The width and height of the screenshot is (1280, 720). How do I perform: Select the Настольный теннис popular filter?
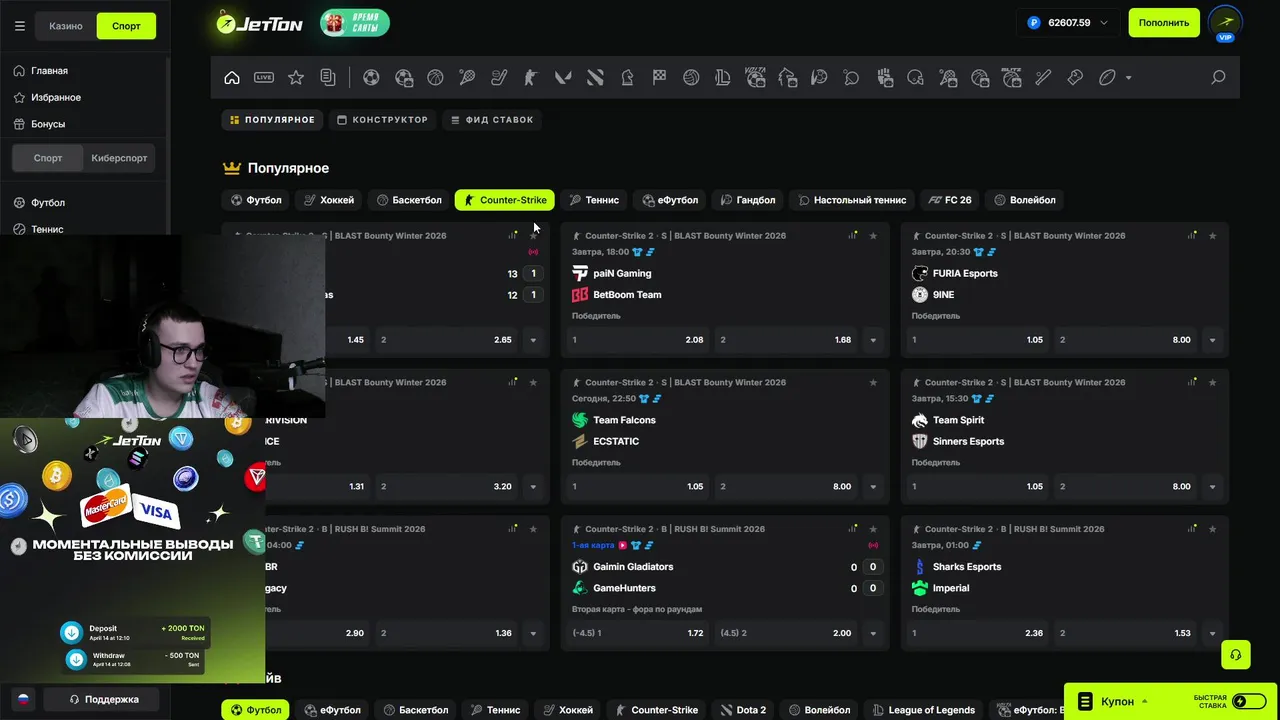click(851, 200)
